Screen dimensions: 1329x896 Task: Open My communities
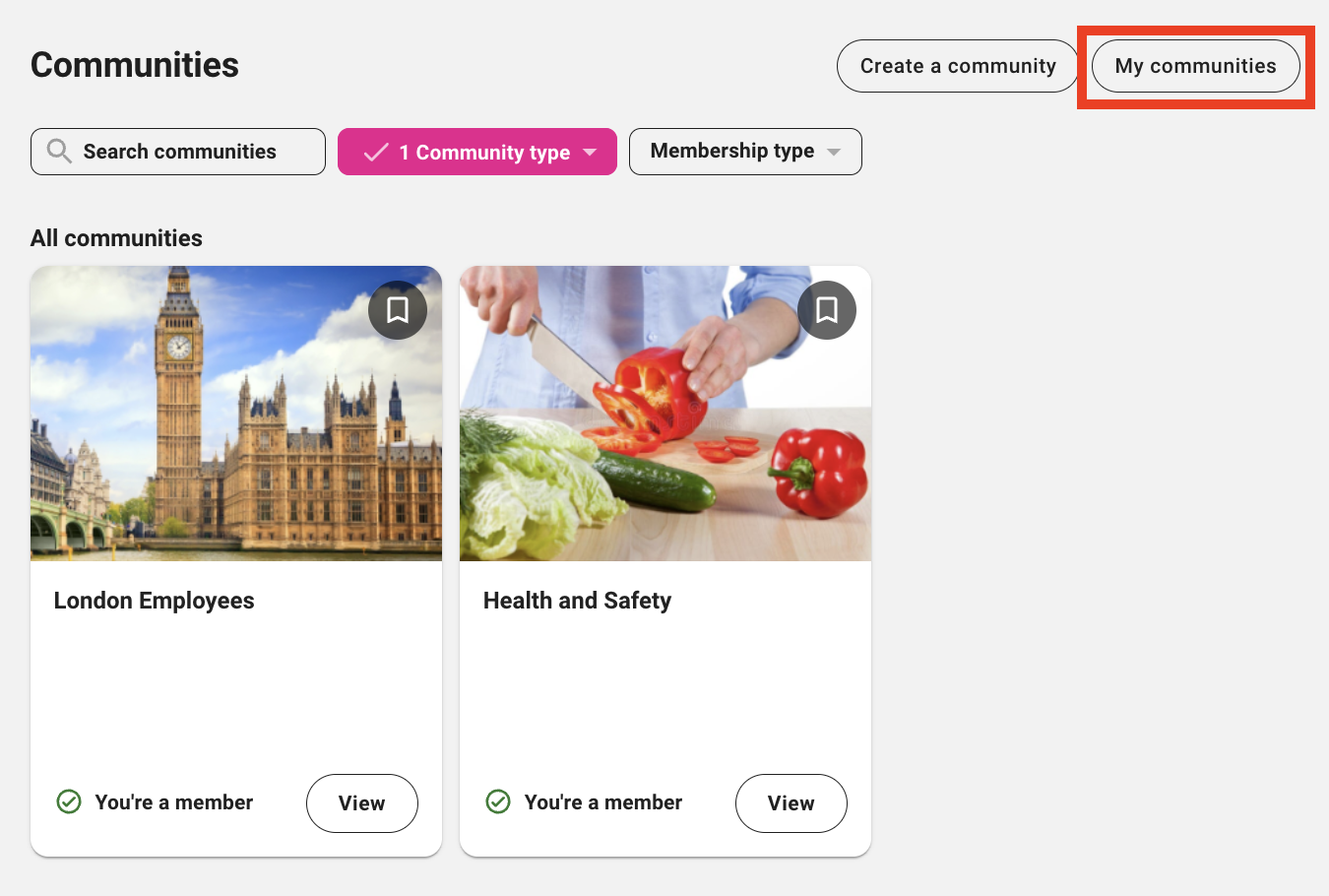tap(1195, 66)
